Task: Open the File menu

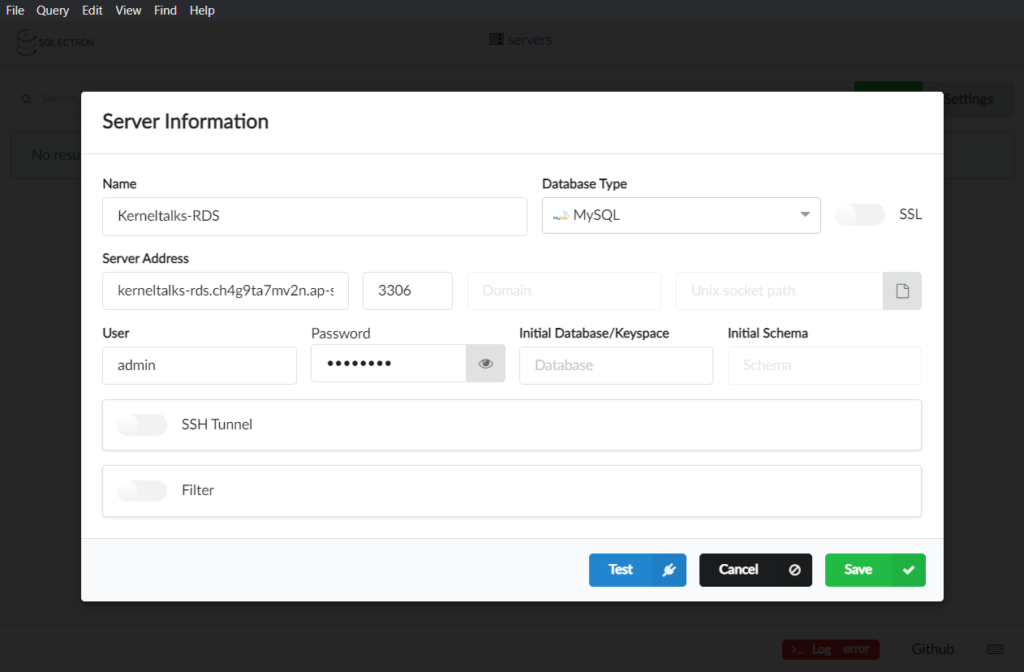Action: click(x=14, y=10)
